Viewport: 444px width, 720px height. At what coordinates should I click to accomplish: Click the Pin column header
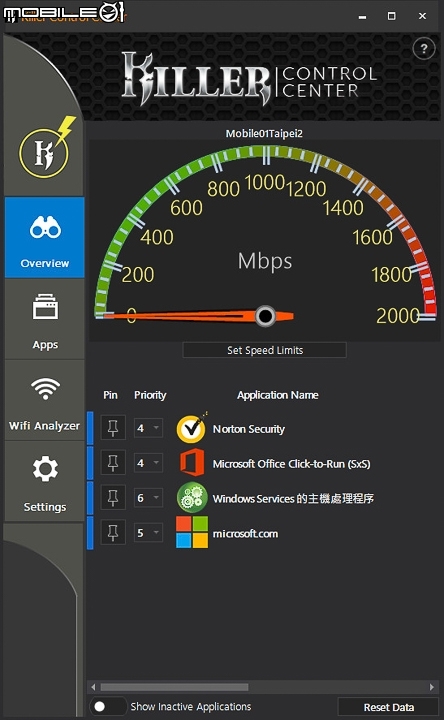pos(110,395)
